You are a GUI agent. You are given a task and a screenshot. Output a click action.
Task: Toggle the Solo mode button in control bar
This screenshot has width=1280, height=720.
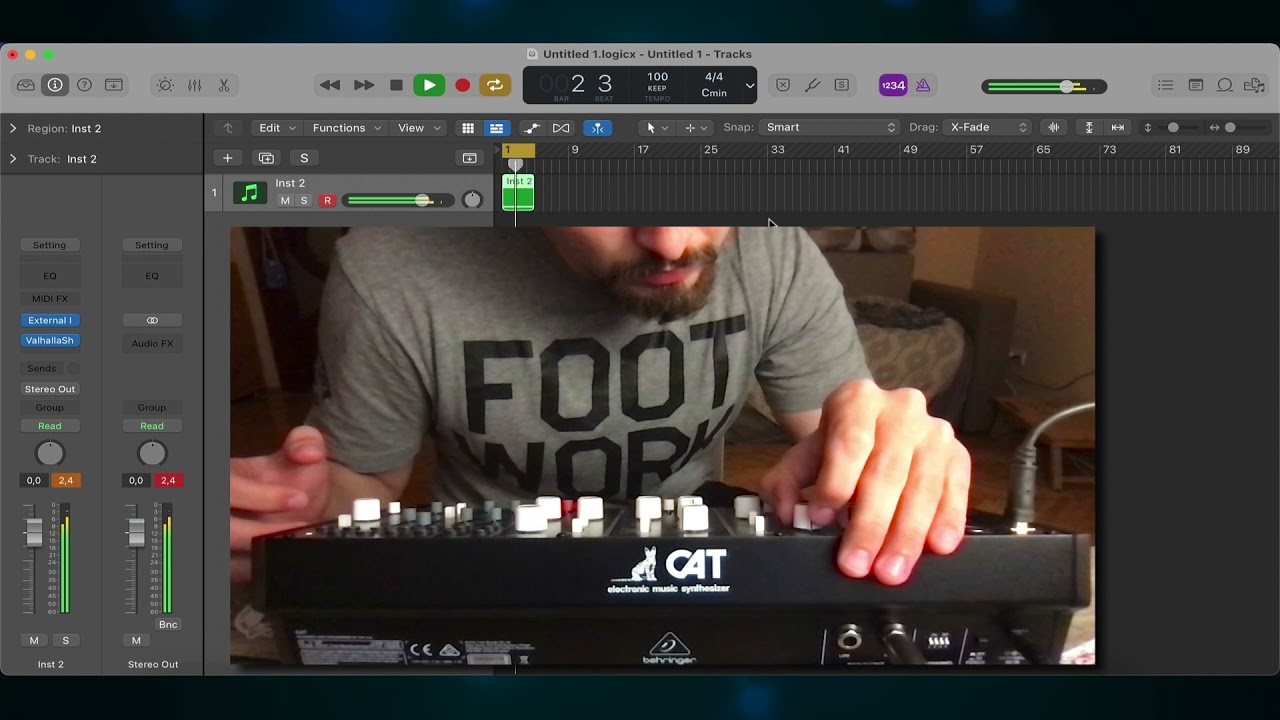click(x=842, y=85)
